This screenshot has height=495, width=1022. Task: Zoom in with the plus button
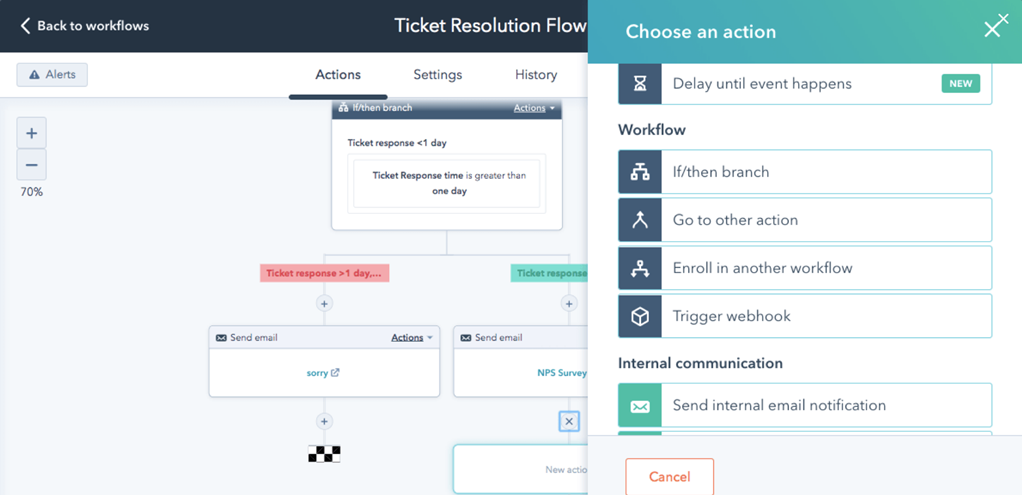(31, 133)
